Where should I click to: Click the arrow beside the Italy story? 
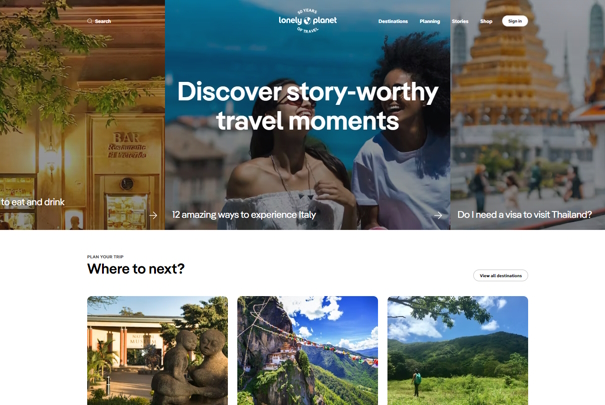pos(438,215)
